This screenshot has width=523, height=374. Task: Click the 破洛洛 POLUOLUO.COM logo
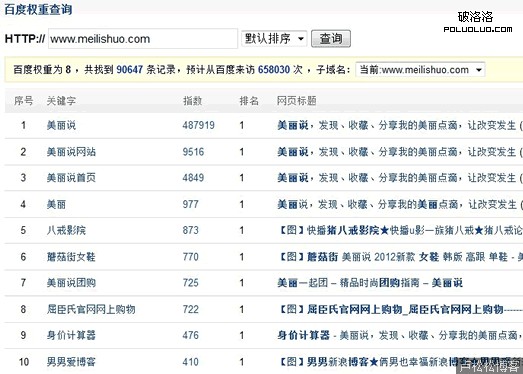click(478, 22)
